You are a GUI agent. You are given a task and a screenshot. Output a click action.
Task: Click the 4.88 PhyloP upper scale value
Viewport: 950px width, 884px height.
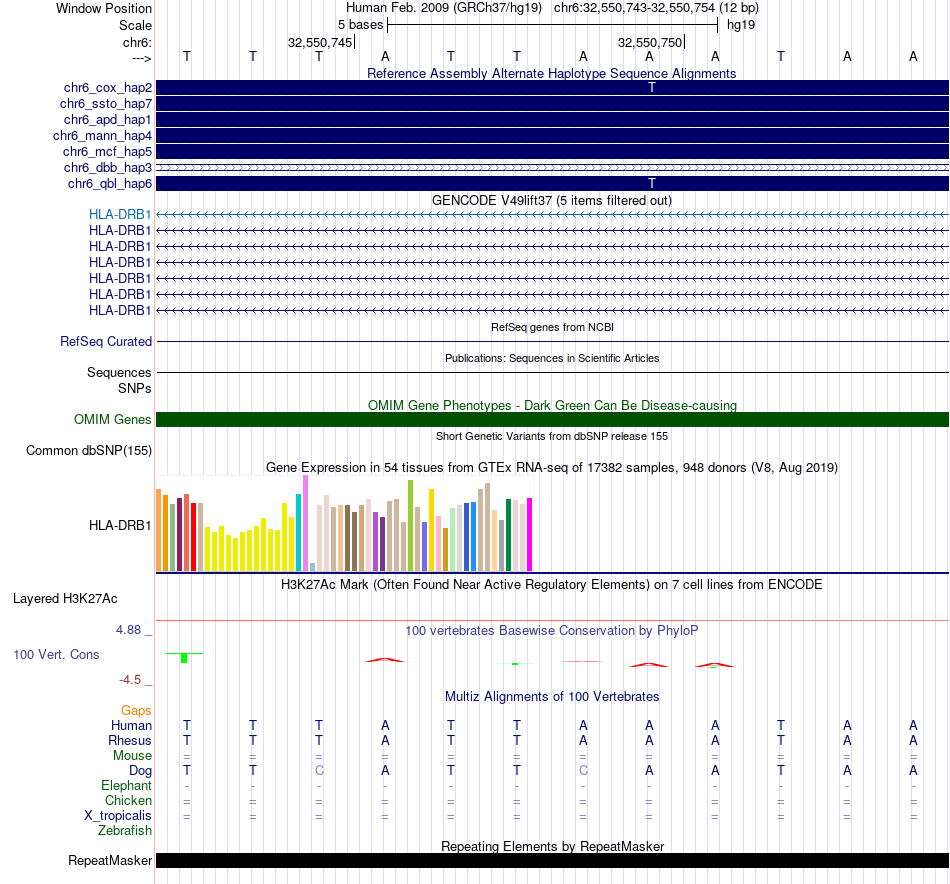tap(128, 630)
